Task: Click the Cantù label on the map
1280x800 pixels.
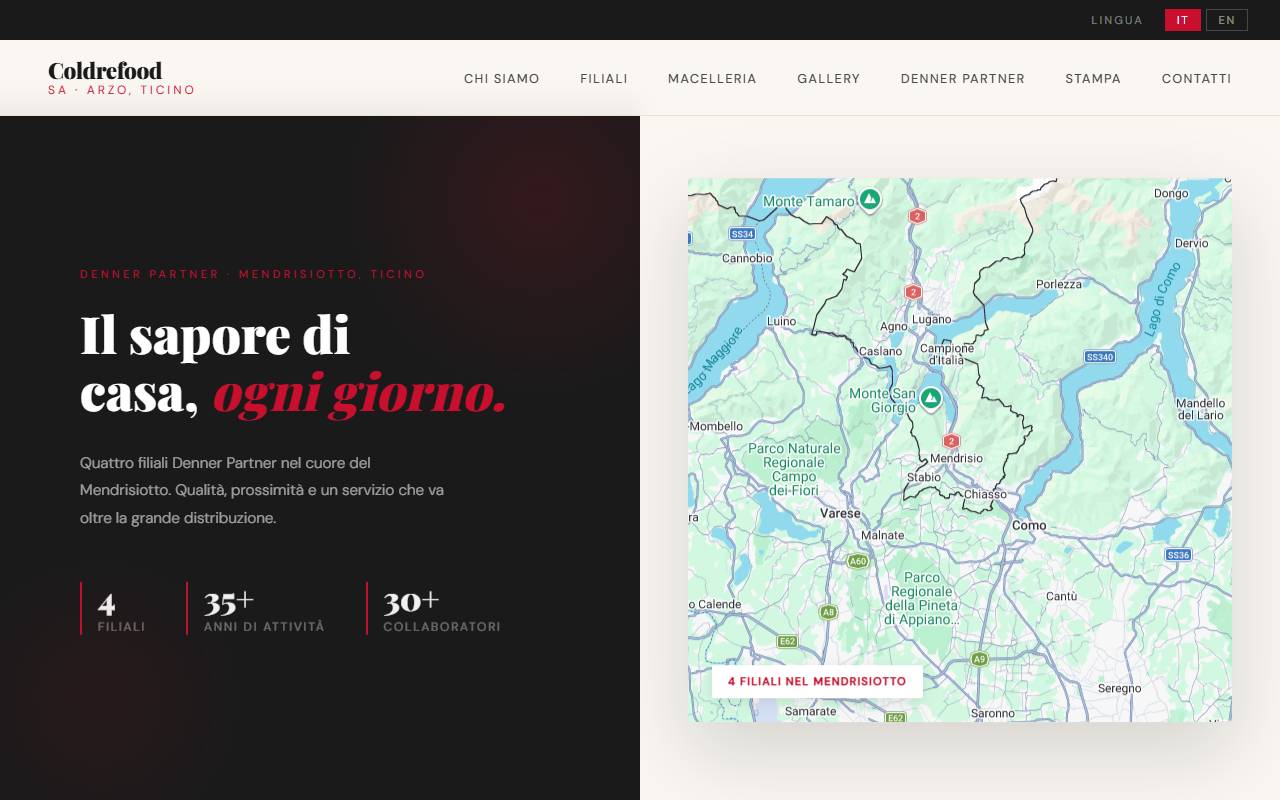Action: point(1061,596)
